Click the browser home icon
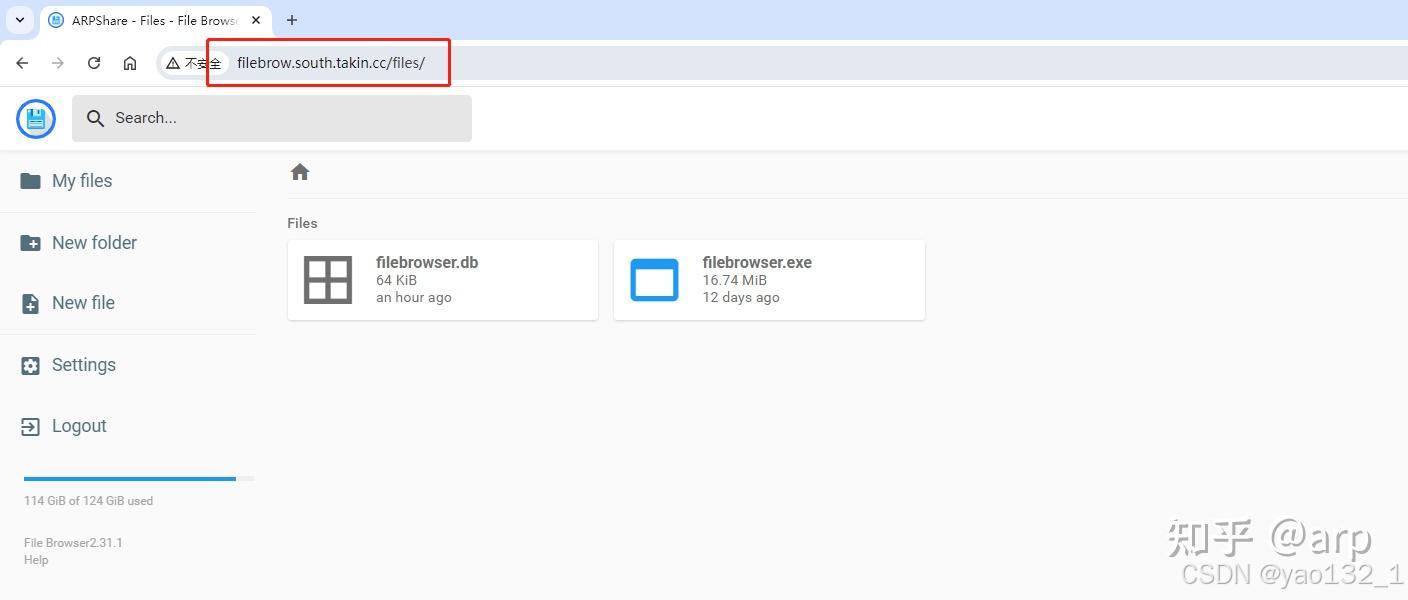 (130, 62)
